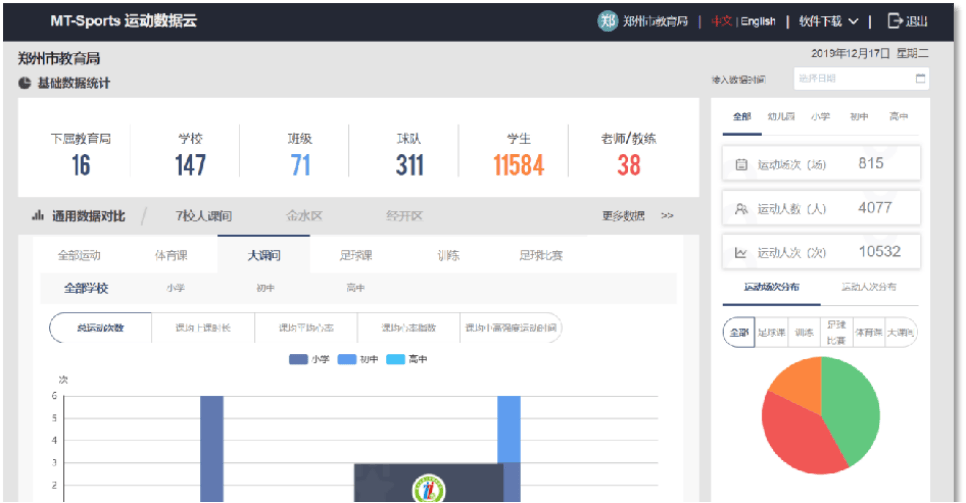966x503 pixels.
Task: Click the 金水区 district link
Action: pyautogui.click(x=304, y=215)
